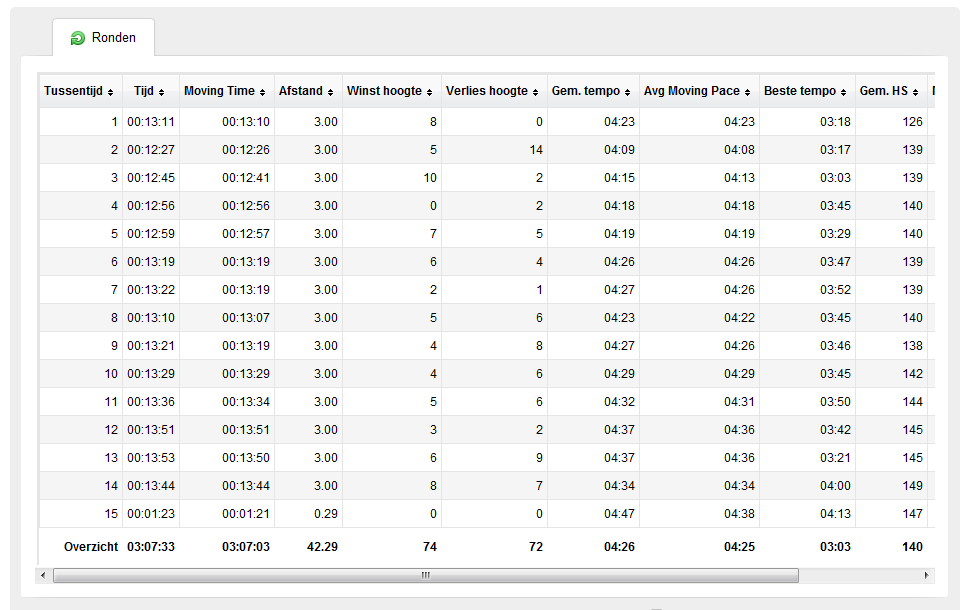This screenshot has height=610, width=968.
Task: Select lap 5 time 00:12:59
Action: click(151, 234)
